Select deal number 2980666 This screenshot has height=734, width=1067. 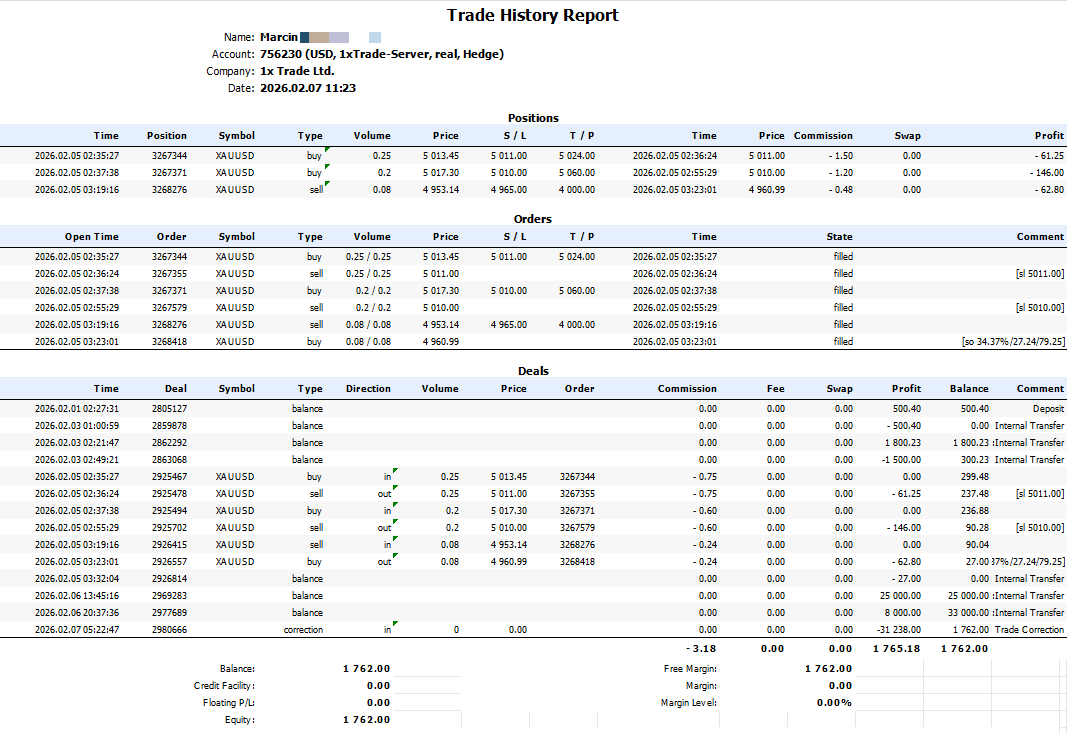click(169, 630)
